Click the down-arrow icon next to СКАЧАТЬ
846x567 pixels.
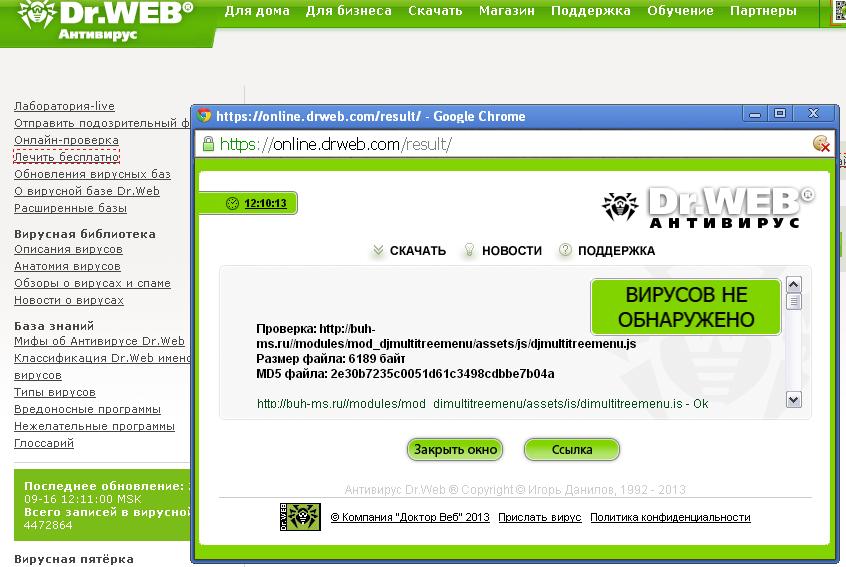tap(378, 250)
